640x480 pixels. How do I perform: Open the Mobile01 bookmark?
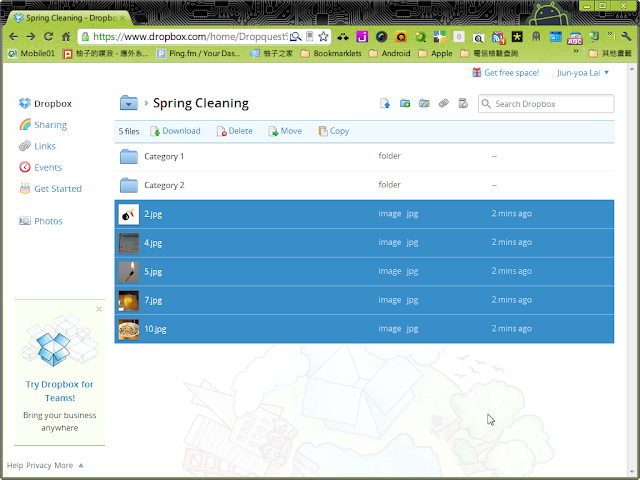(31, 53)
